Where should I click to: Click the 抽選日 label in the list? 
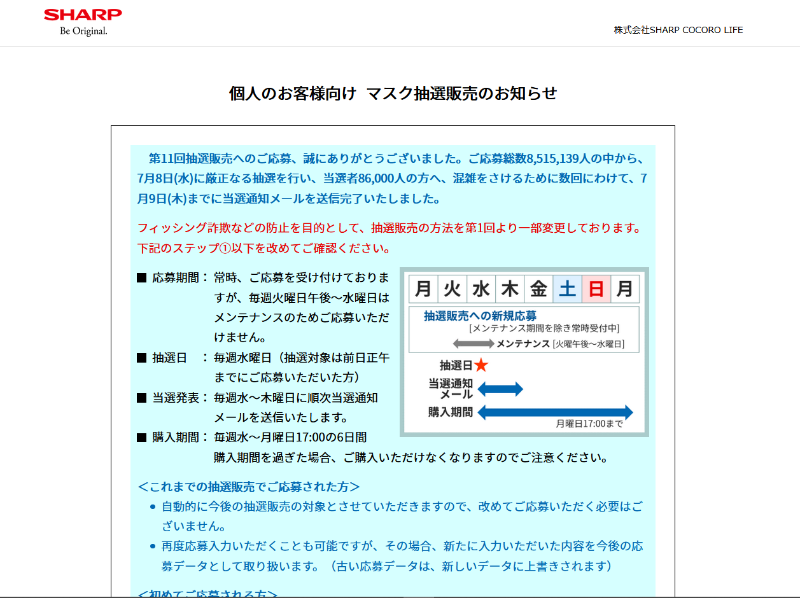coord(169,358)
